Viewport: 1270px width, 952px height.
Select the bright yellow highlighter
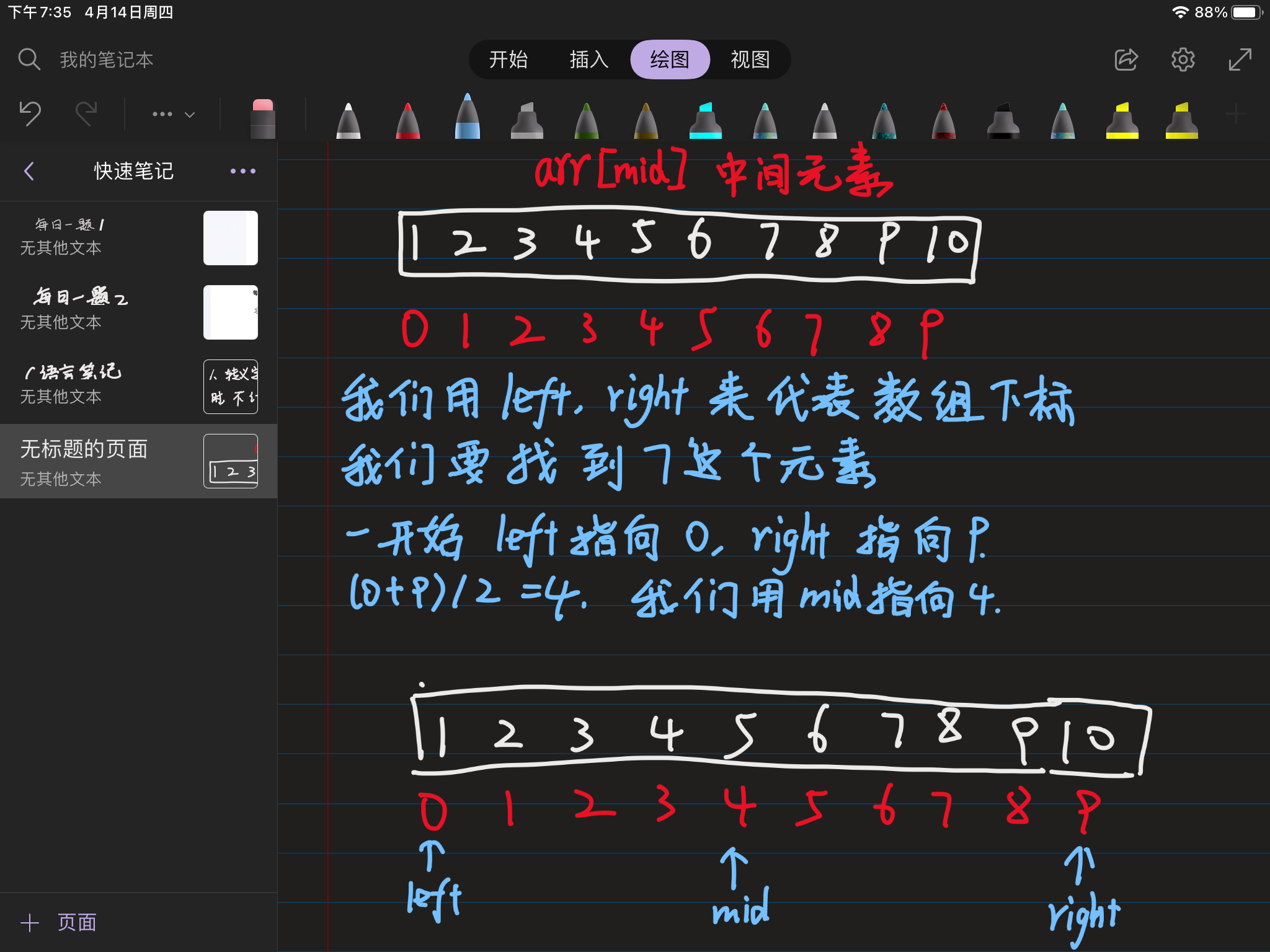(x=1122, y=120)
